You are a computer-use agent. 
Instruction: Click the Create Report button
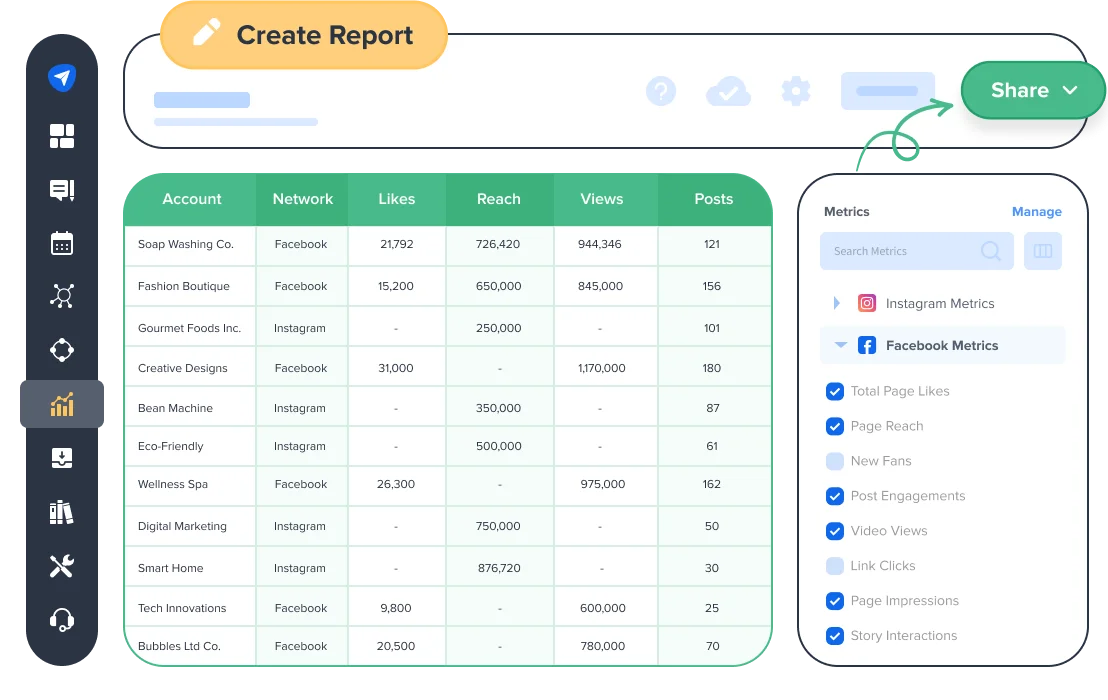(x=304, y=36)
